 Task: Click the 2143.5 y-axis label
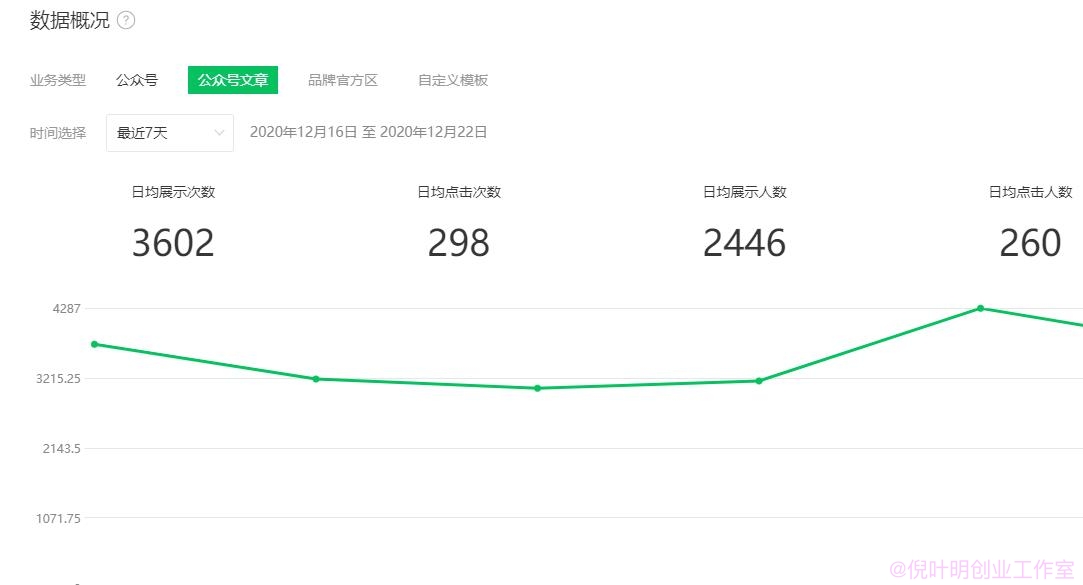(x=61, y=448)
